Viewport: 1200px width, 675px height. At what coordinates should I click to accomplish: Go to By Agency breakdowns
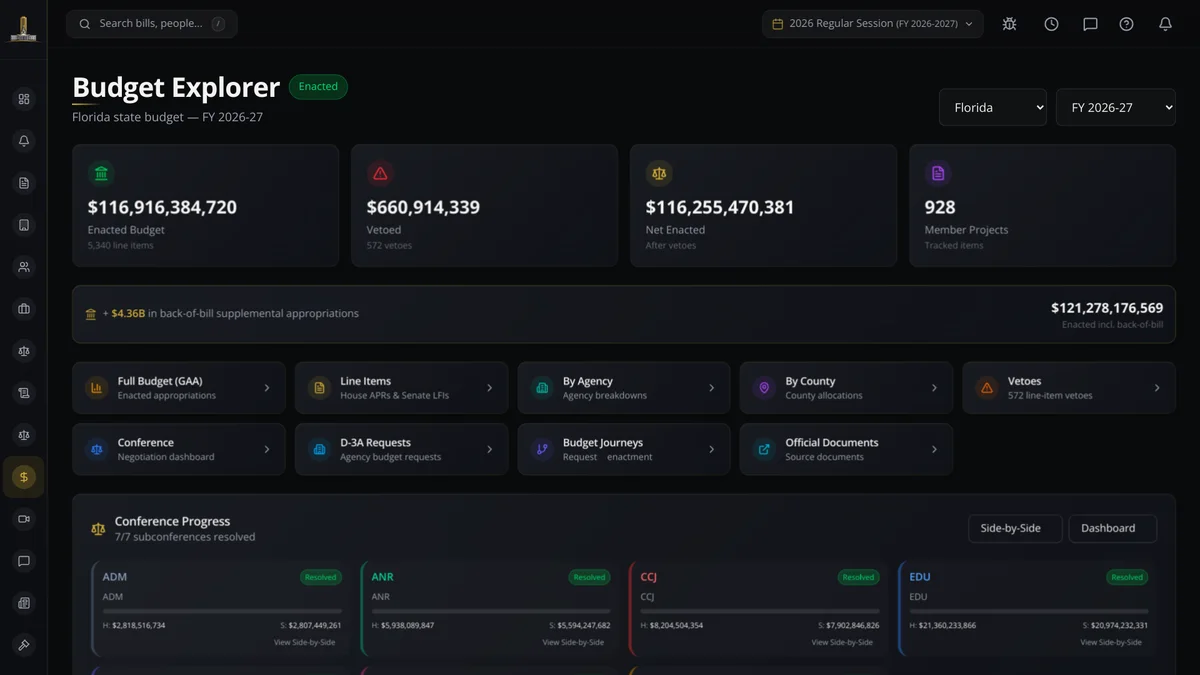click(624, 388)
